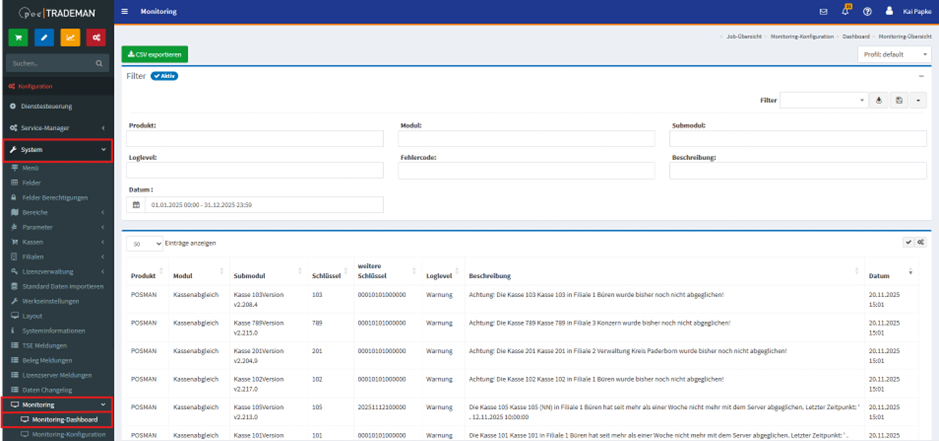The height and width of the screenshot is (441, 939).
Task: Click the Datum date range field
Action: [264, 205]
